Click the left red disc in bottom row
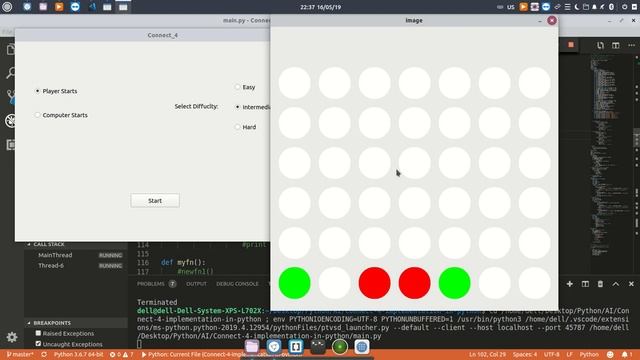 click(374, 283)
